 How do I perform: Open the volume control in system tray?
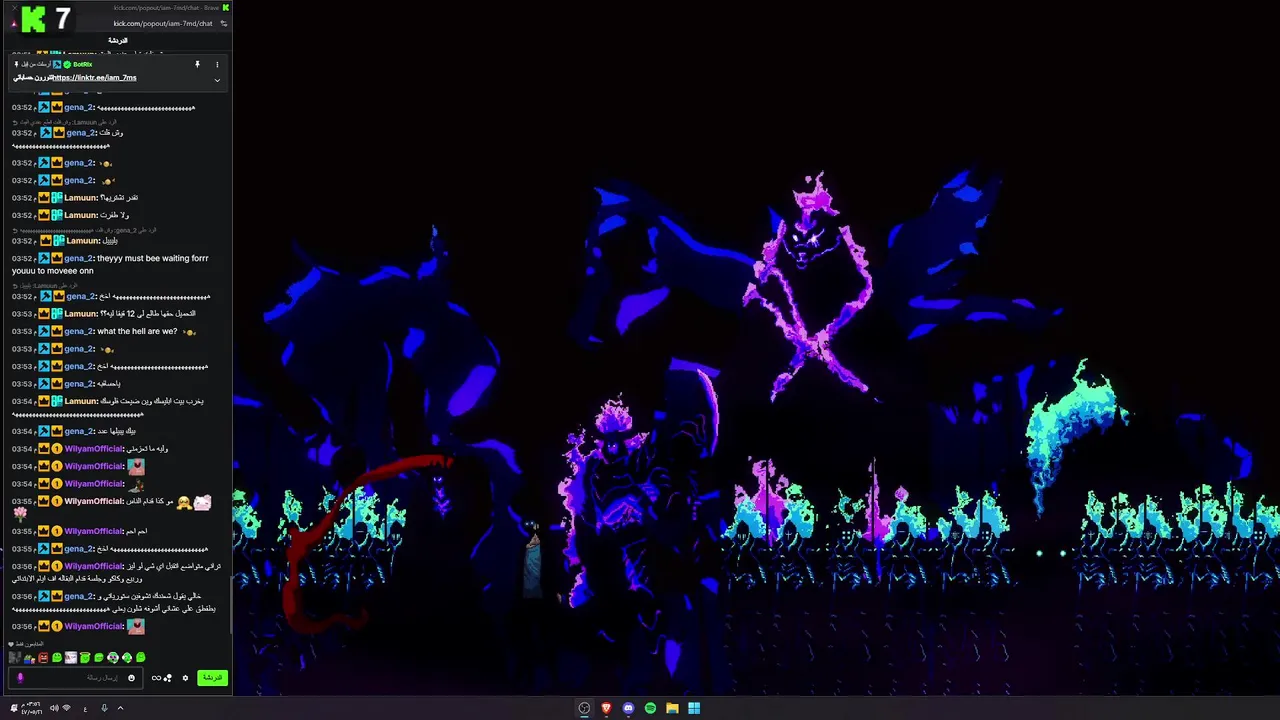[54, 708]
